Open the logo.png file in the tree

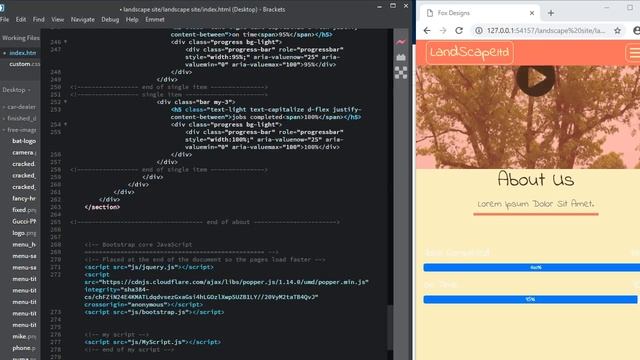tap(24, 233)
